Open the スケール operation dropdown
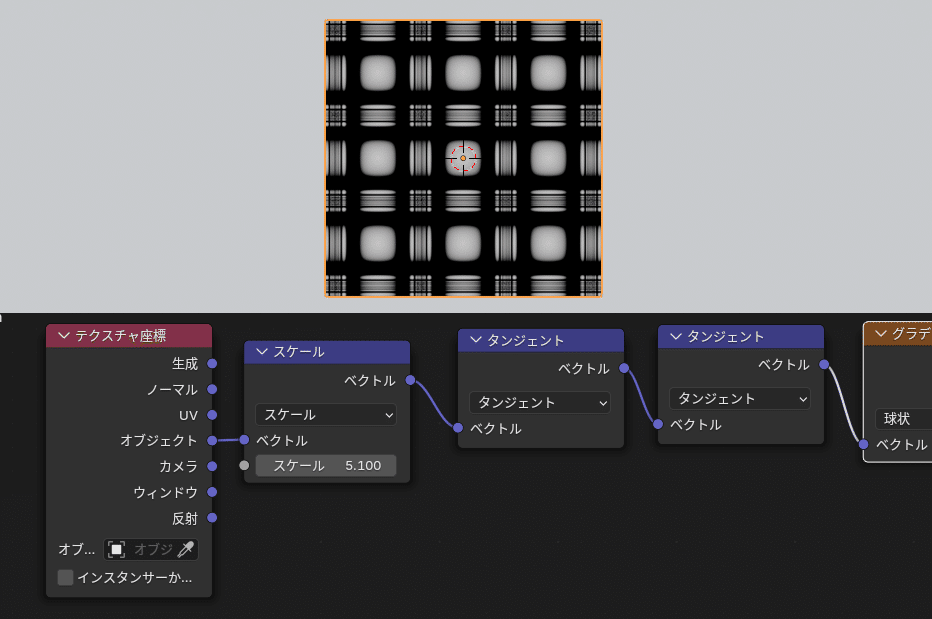This screenshot has width=932, height=619. [326, 414]
